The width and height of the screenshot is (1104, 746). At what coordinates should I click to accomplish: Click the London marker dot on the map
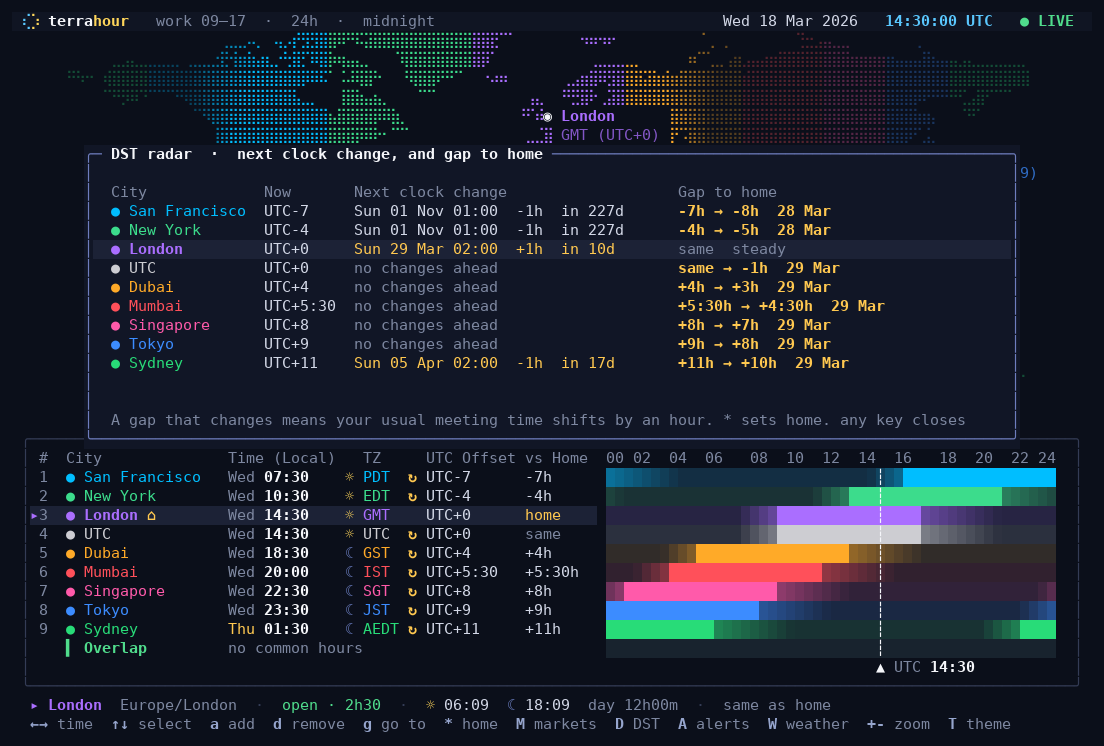click(547, 117)
